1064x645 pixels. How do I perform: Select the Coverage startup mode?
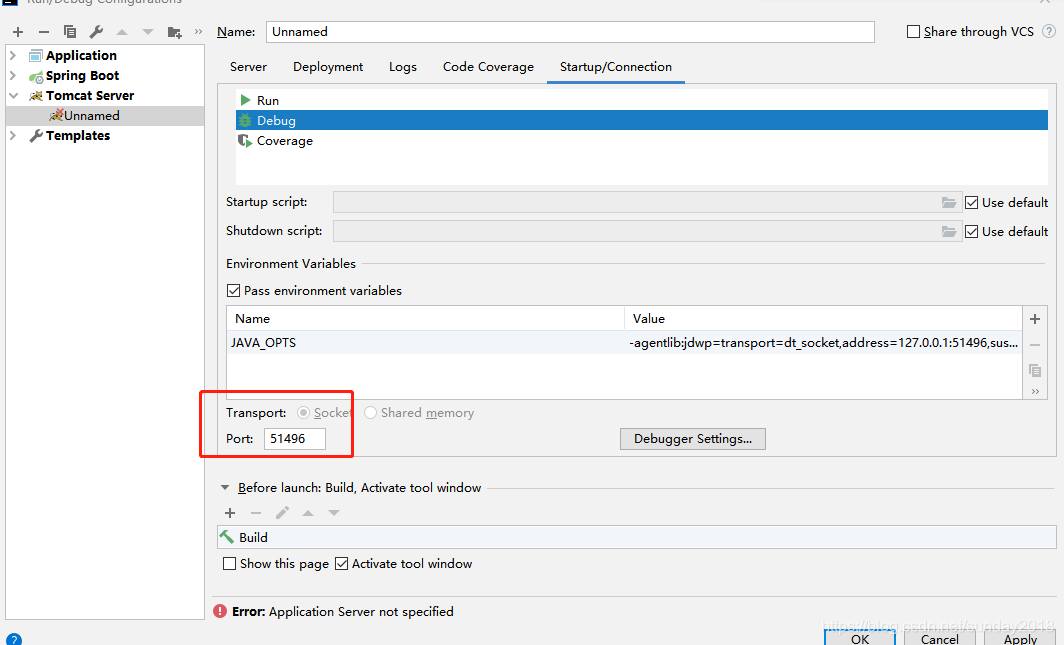641,141
